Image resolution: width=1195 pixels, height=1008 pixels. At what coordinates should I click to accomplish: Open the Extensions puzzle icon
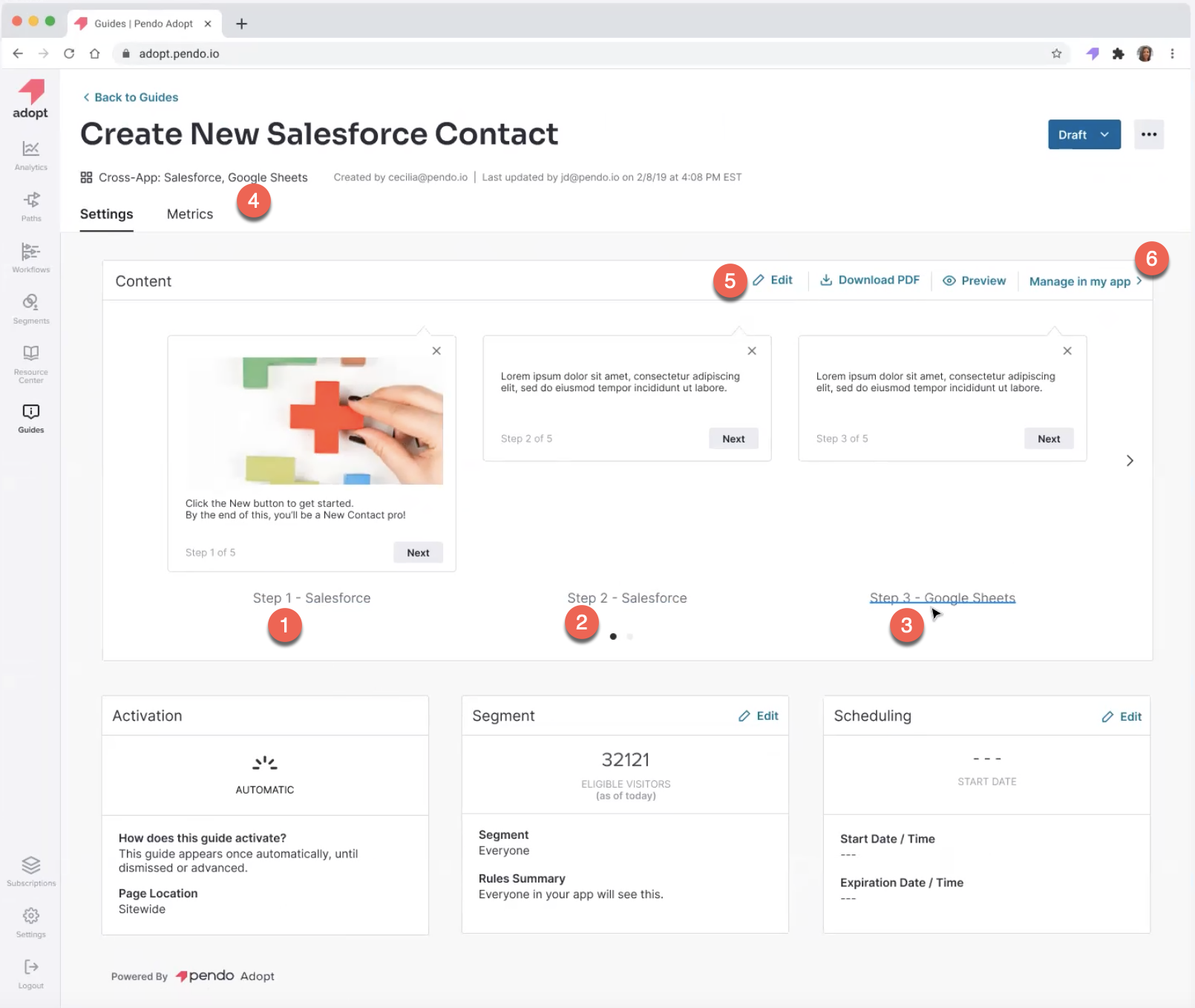pyautogui.click(x=1118, y=53)
